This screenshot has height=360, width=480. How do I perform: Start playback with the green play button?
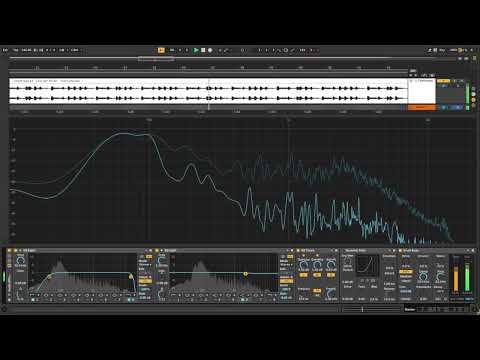point(196,50)
